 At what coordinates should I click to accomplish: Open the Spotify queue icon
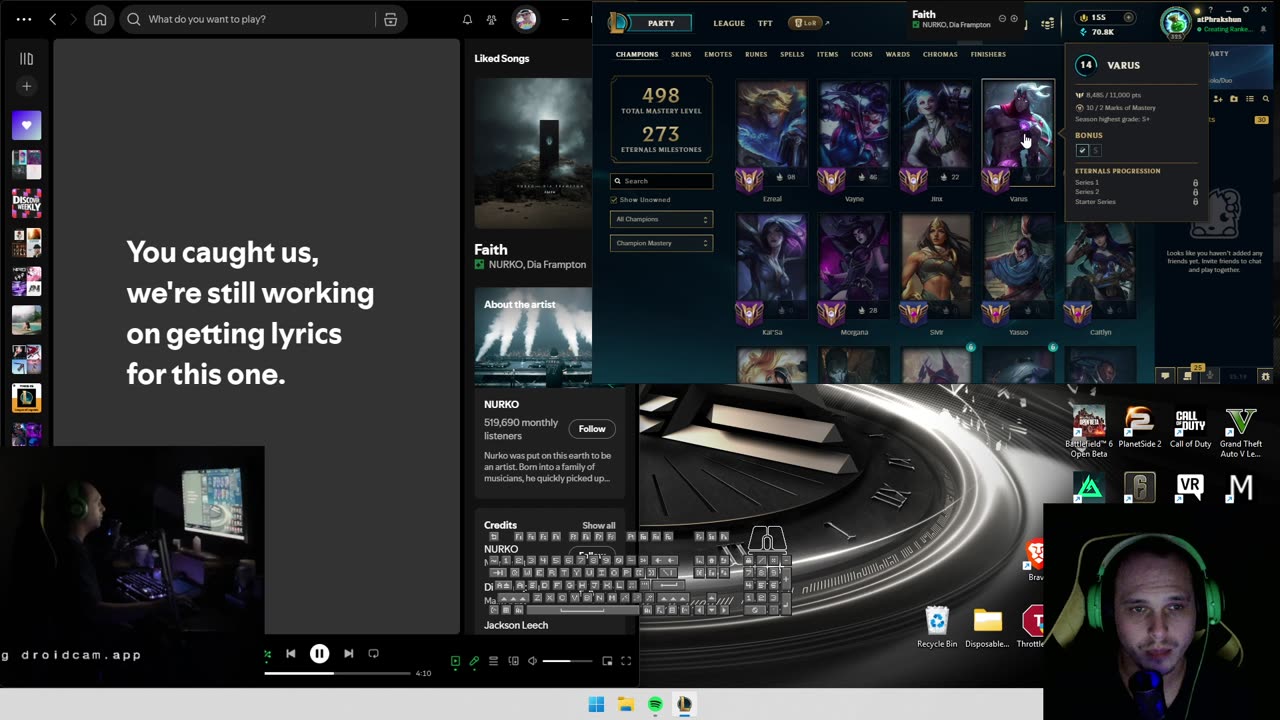click(493, 661)
